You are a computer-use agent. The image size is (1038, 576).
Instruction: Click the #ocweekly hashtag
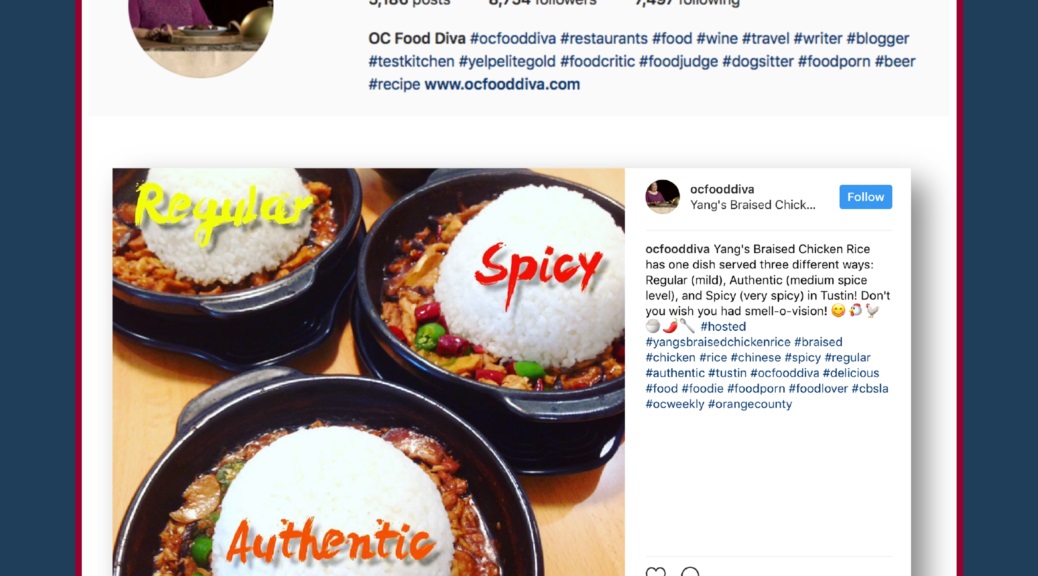tap(675, 404)
